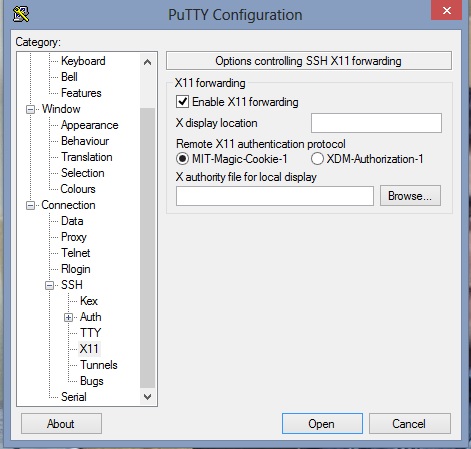Uncheck Enable X11 forwarding
This screenshot has width=471, height=449.
click(182, 102)
